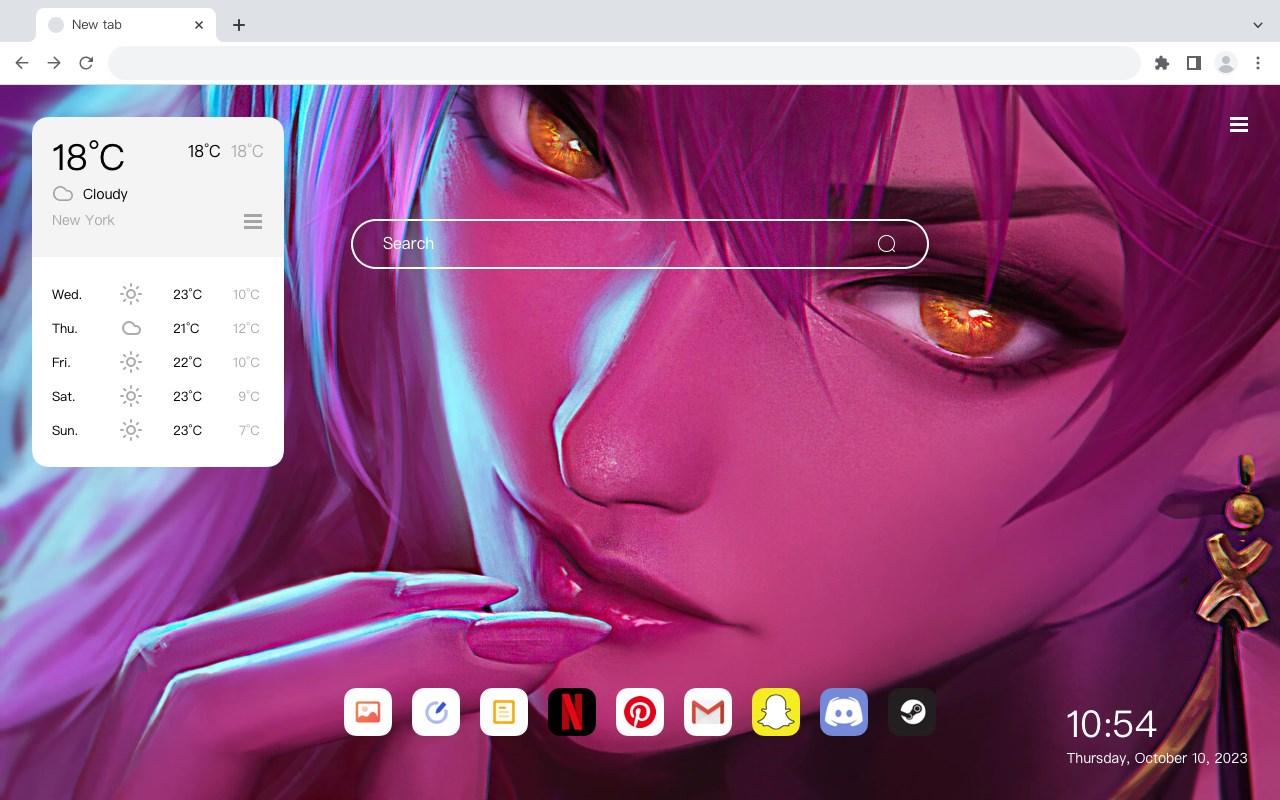Open the Pinterest shortcut
The image size is (1280, 800).
640,712
